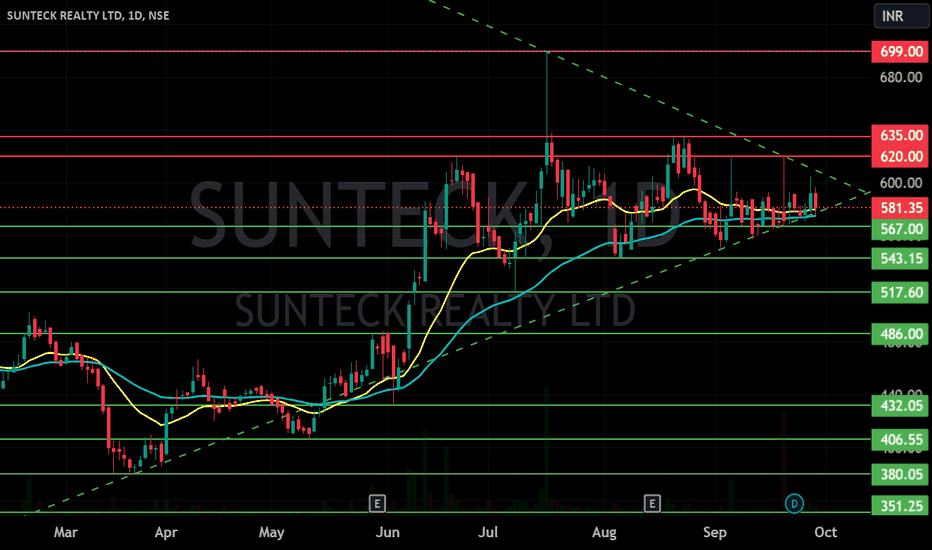
Task: Select the 543.15 support price label
Action: pos(900,259)
